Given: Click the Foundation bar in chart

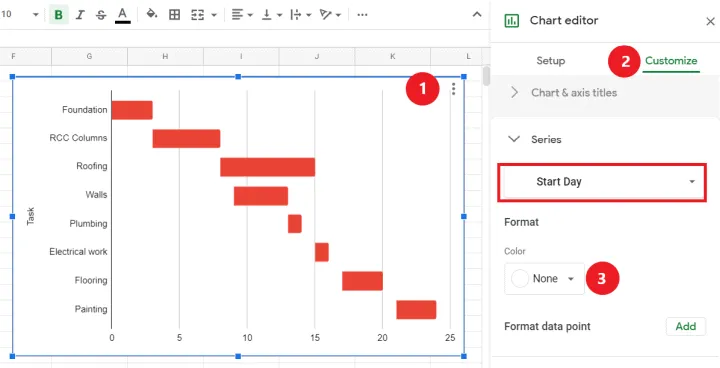Looking at the screenshot, I should pyautogui.click(x=132, y=110).
